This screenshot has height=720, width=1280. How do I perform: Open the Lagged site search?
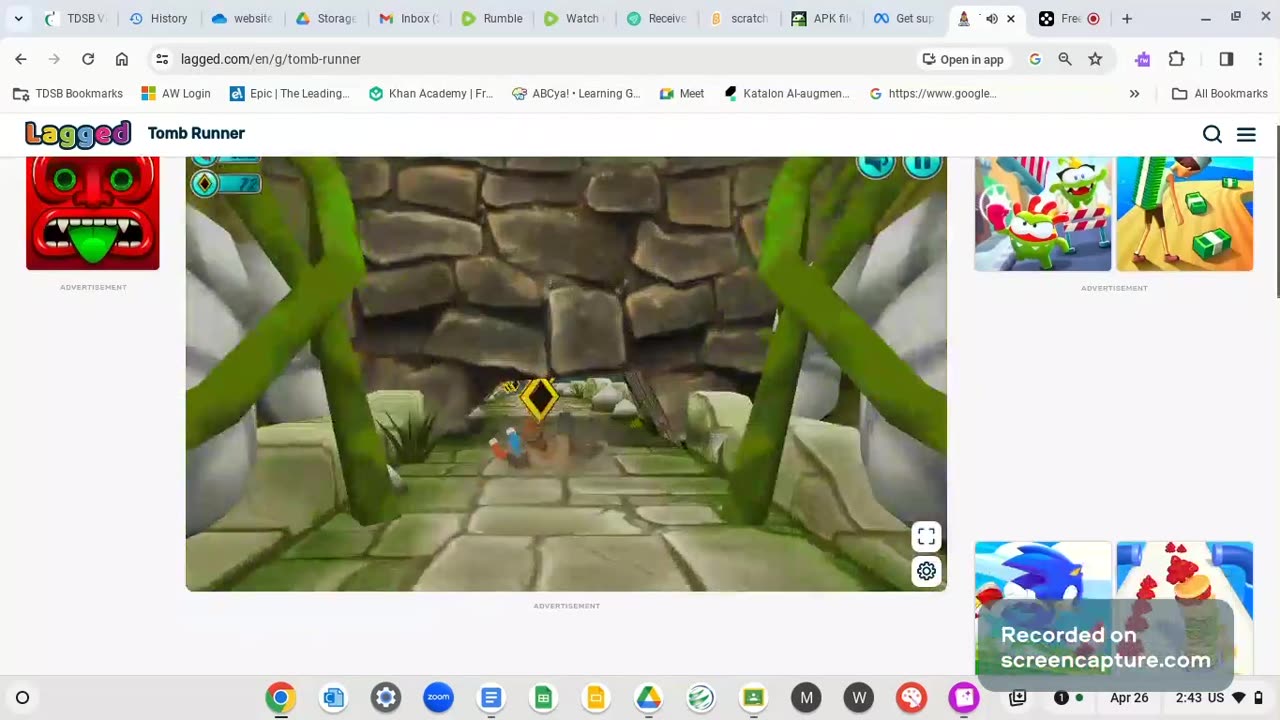click(1212, 134)
